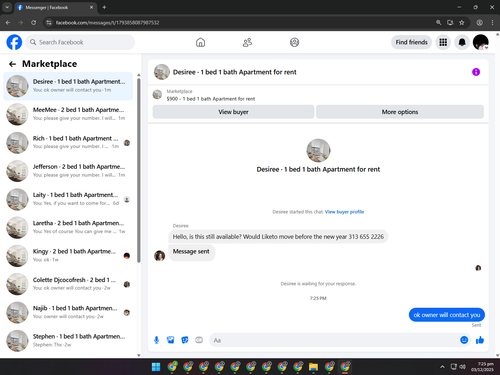Open a new browser tab
This screenshot has height=375, width=500.
coord(104,7)
